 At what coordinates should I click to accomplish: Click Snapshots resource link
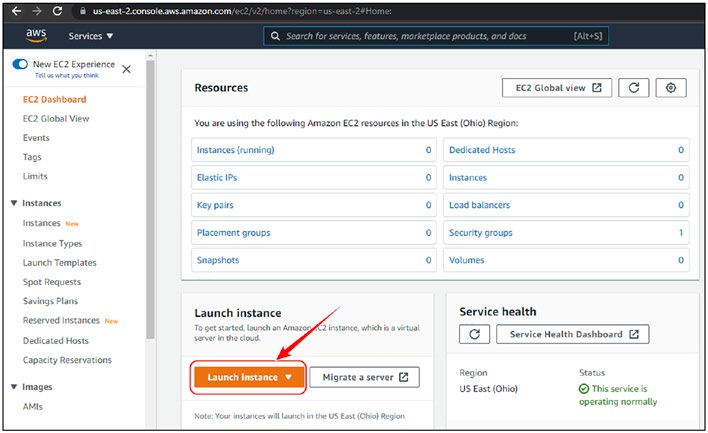click(218, 260)
